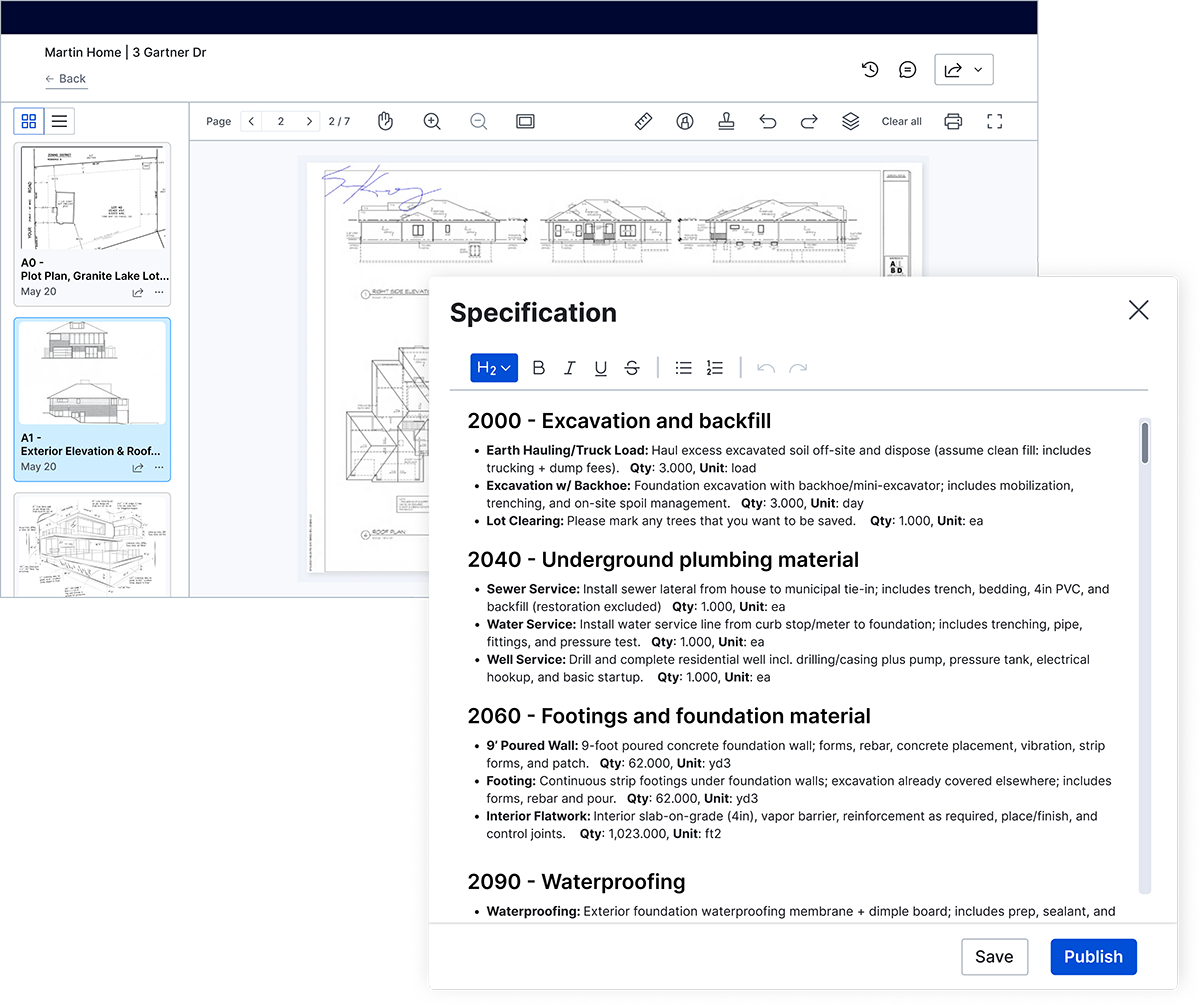Redo markup in viewer toolbar

coord(809,121)
